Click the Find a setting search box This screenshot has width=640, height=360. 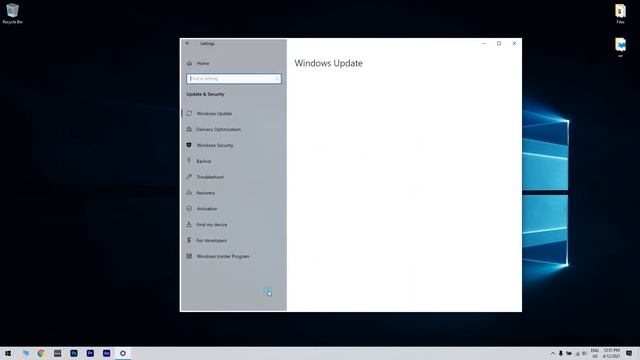[x=233, y=78]
